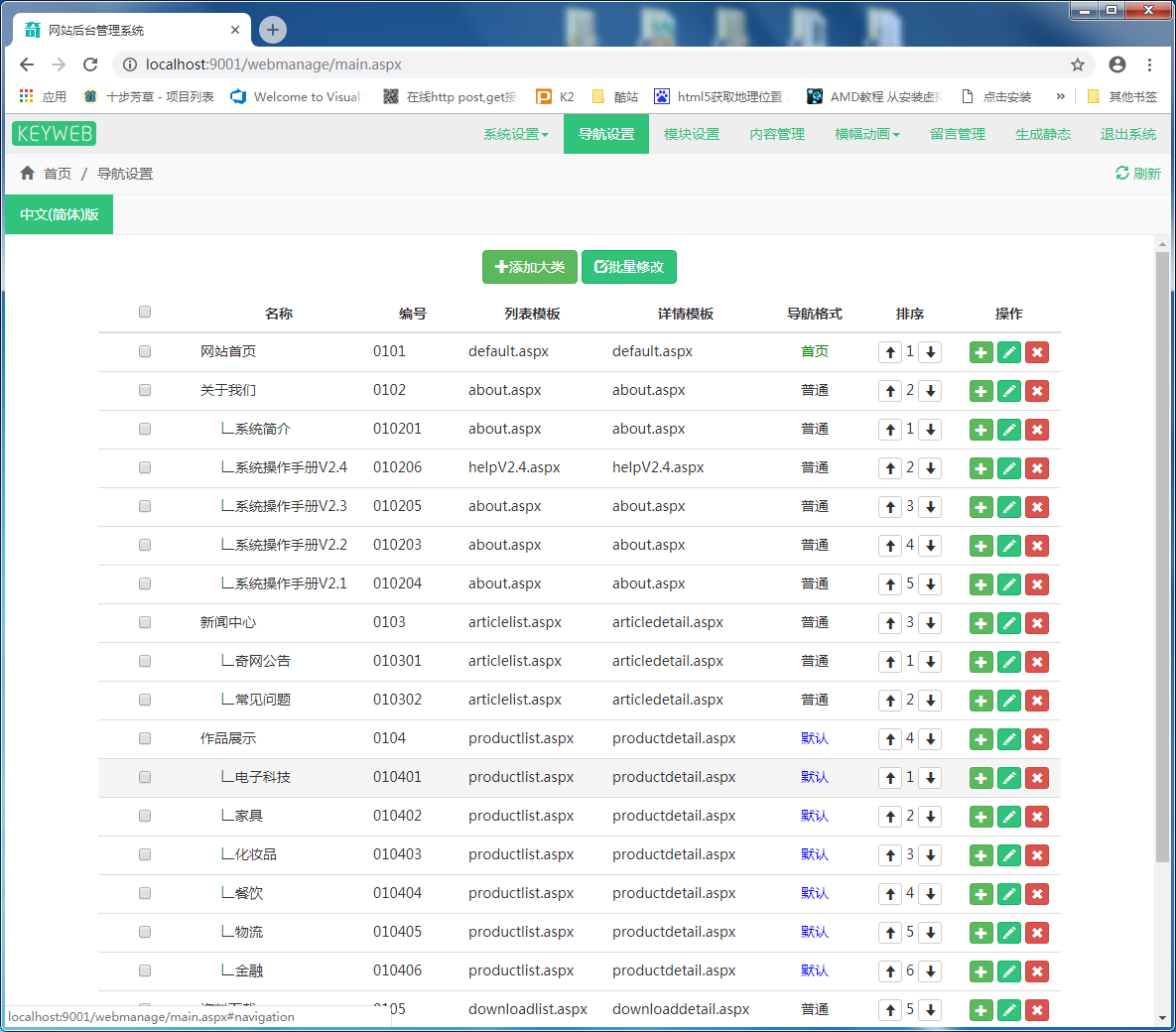Select checkbox for 作品展示 row
Screen dimensions: 1176x1032
point(145,738)
